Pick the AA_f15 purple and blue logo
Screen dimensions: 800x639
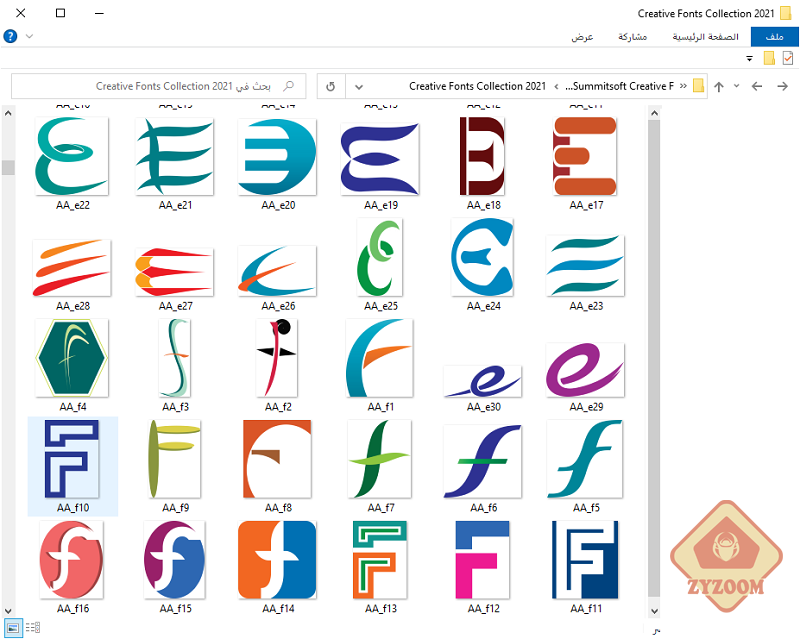(174, 560)
